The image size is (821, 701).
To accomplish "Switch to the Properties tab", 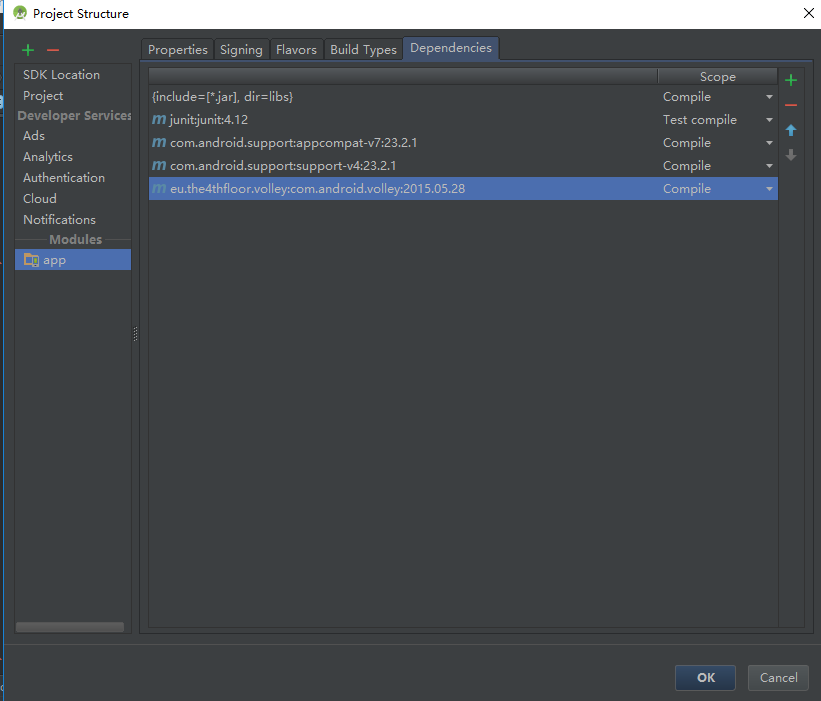I will 178,49.
